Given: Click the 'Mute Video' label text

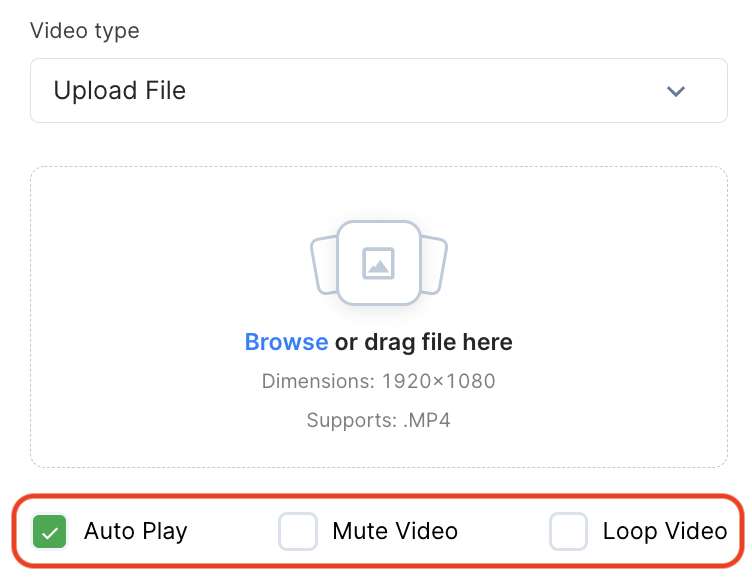Looking at the screenshot, I should pos(395,531).
